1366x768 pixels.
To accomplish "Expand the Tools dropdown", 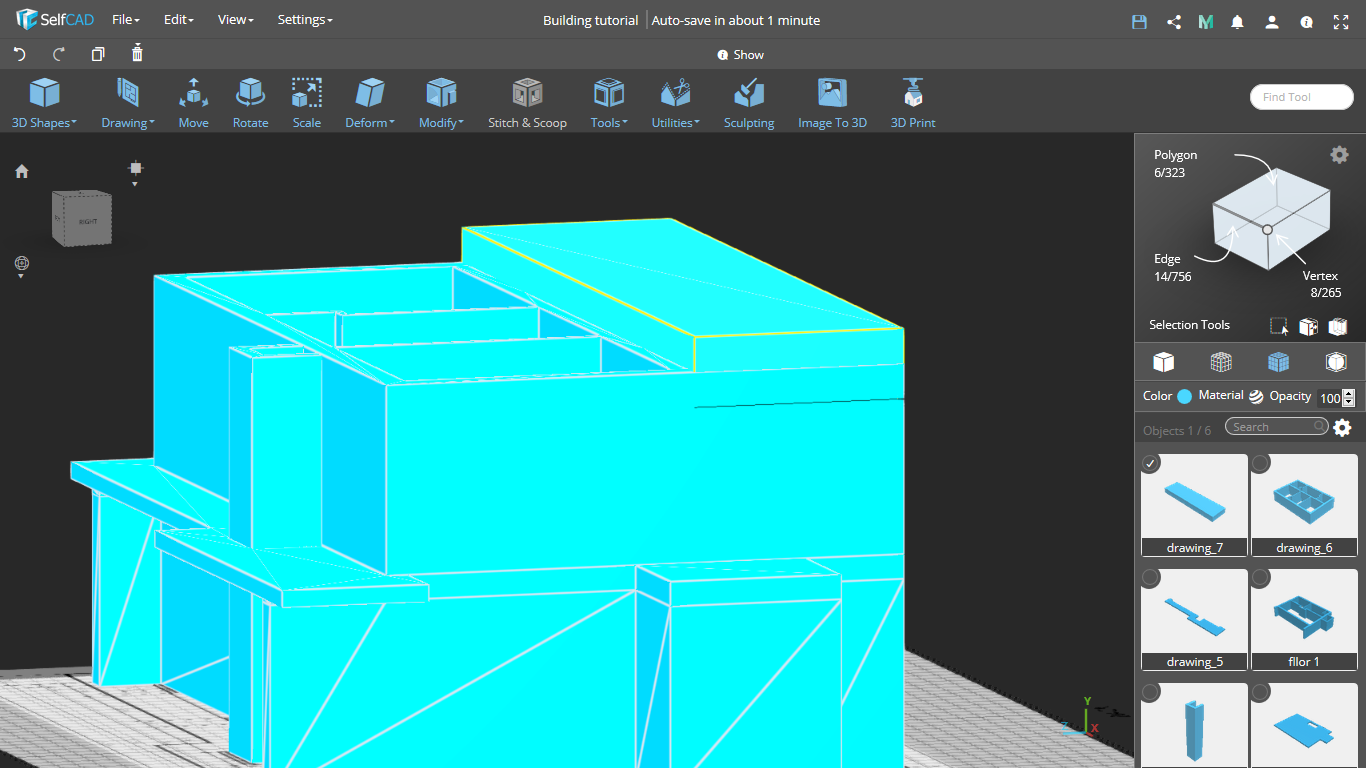I will pos(609,104).
